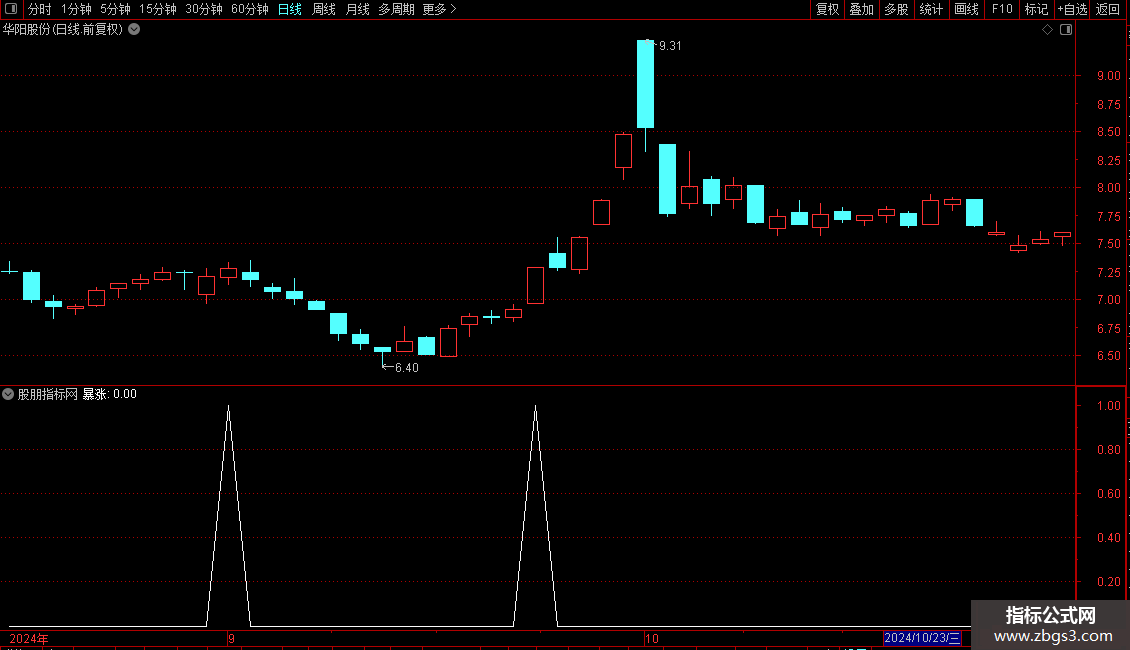1130x650 pixels.
Task: Click the month 10 marker on time axis
Action: point(651,638)
